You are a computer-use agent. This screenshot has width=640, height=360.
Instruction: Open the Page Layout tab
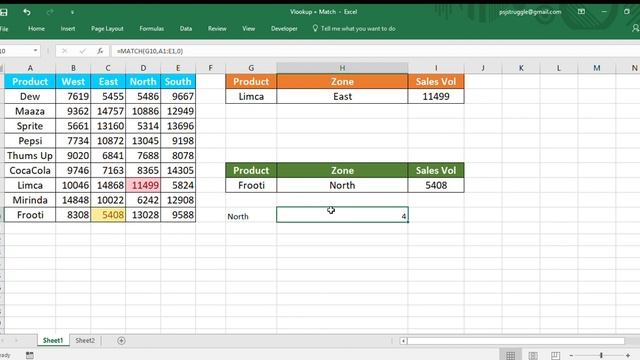click(107, 29)
